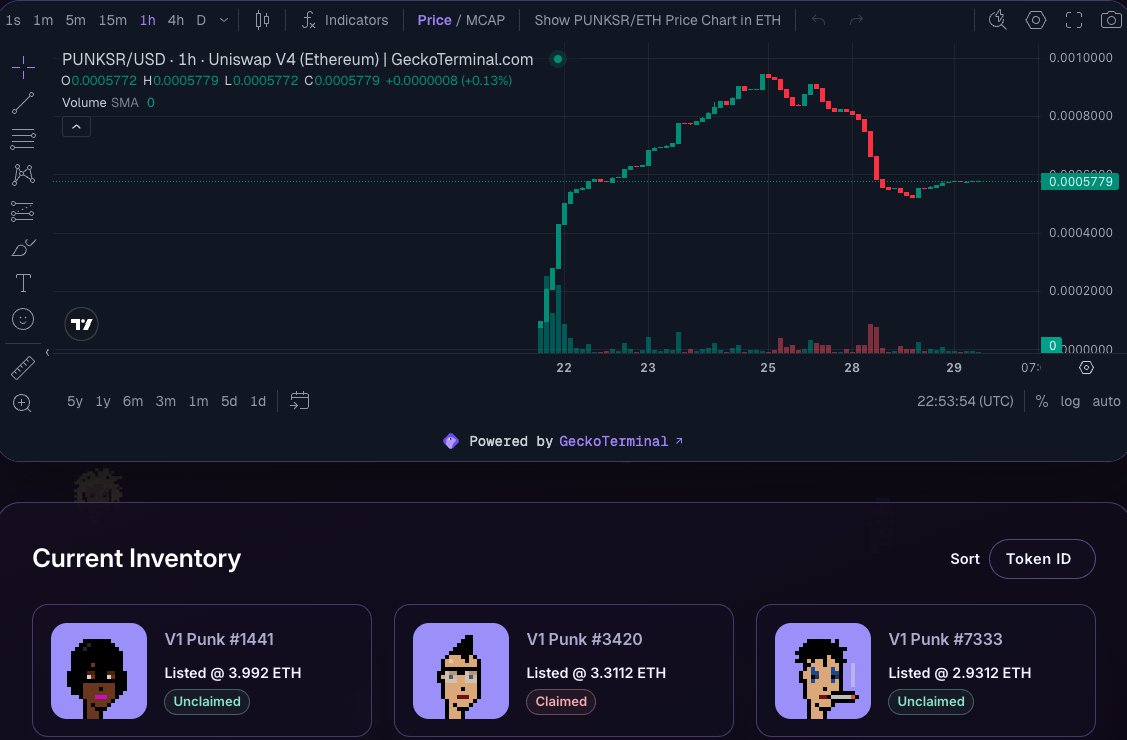
Task: Toggle the log scale mode
Action: 1070,401
